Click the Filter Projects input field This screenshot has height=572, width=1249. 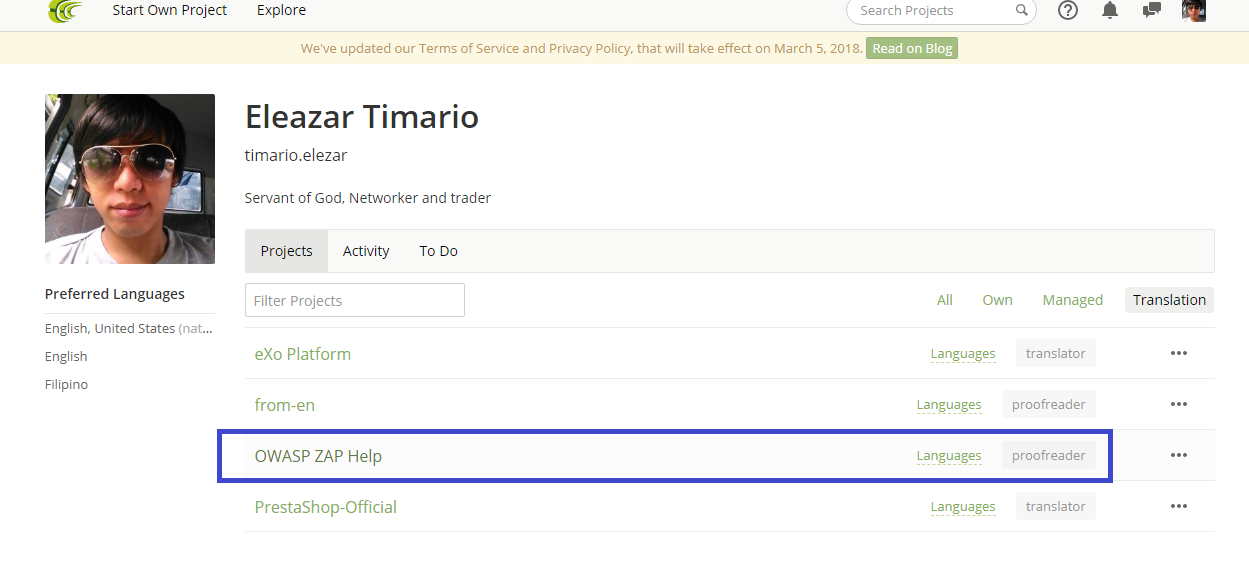pos(355,300)
